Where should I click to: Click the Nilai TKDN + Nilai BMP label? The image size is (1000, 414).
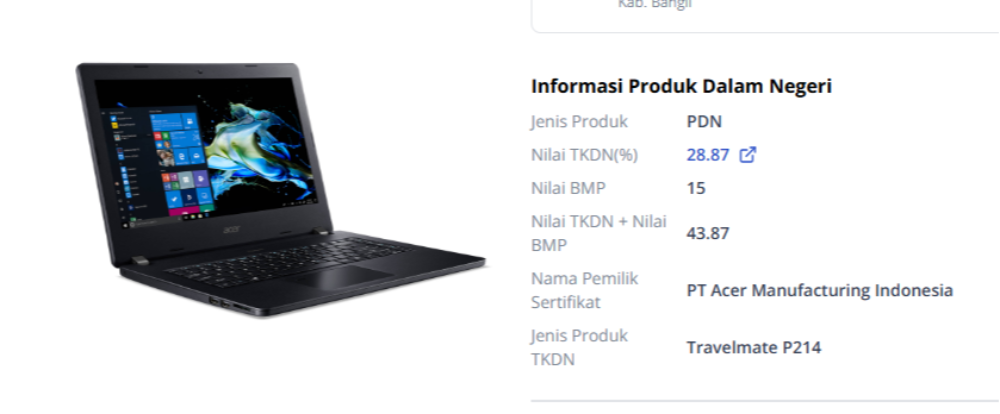pos(599,233)
